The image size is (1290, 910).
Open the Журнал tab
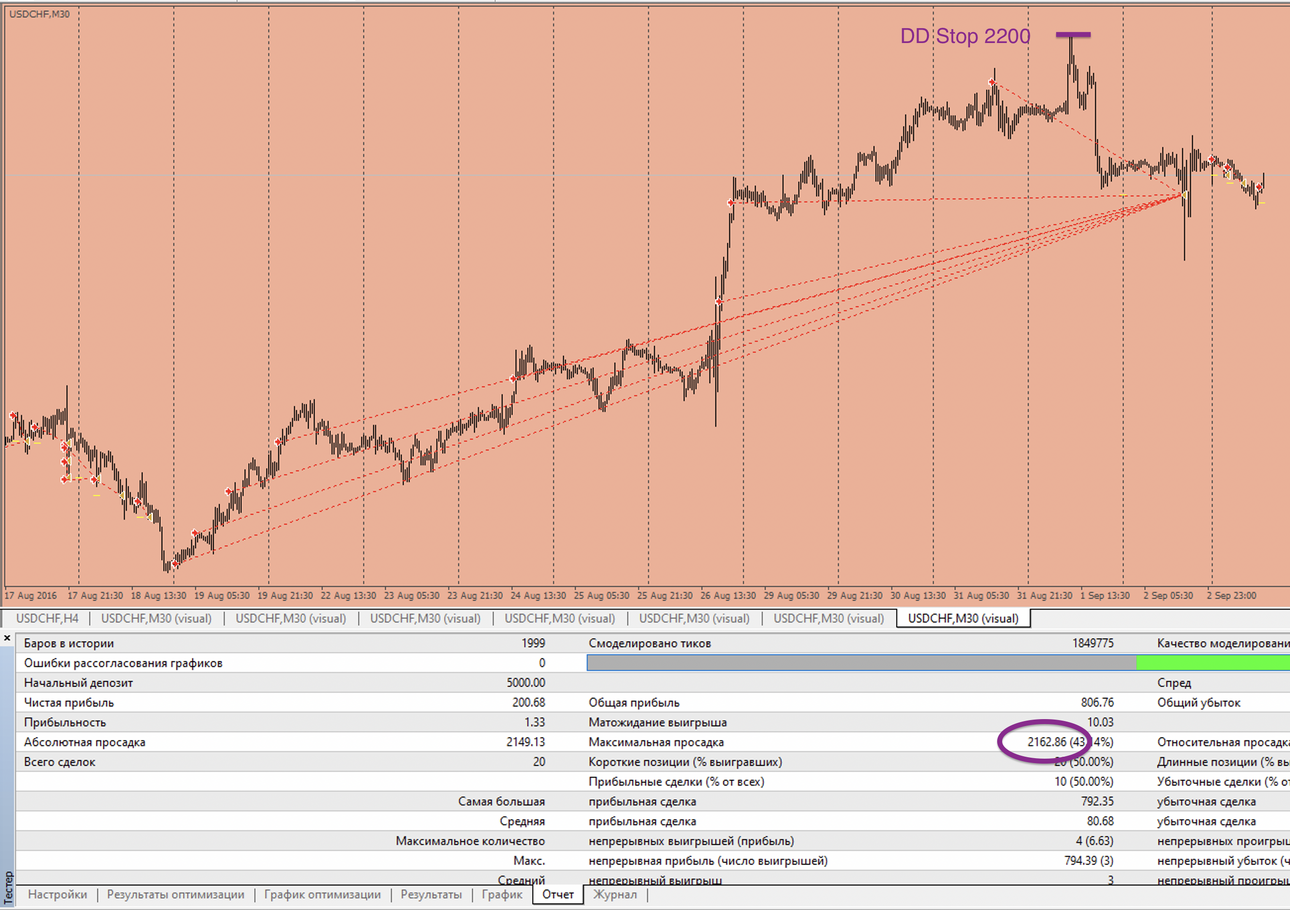tap(614, 894)
